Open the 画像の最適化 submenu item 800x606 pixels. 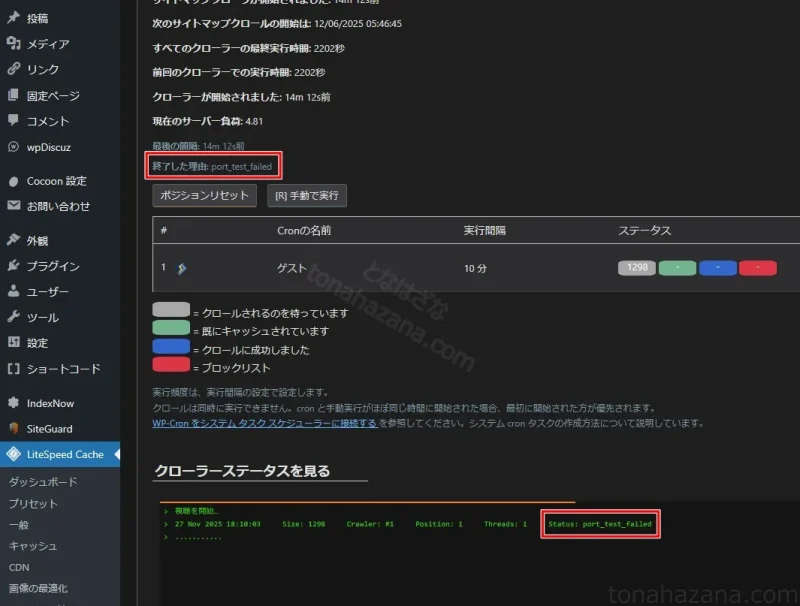coord(40,588)
